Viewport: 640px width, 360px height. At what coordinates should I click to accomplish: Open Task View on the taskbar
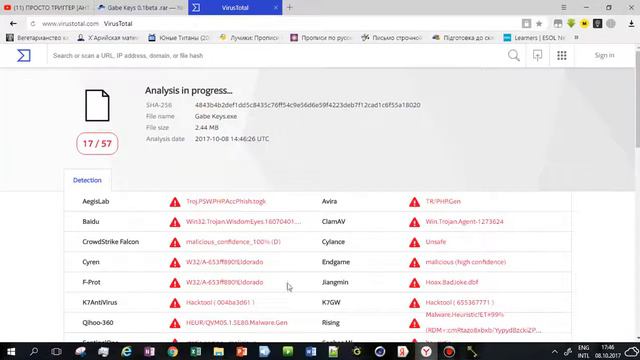(x=56, y=351)
